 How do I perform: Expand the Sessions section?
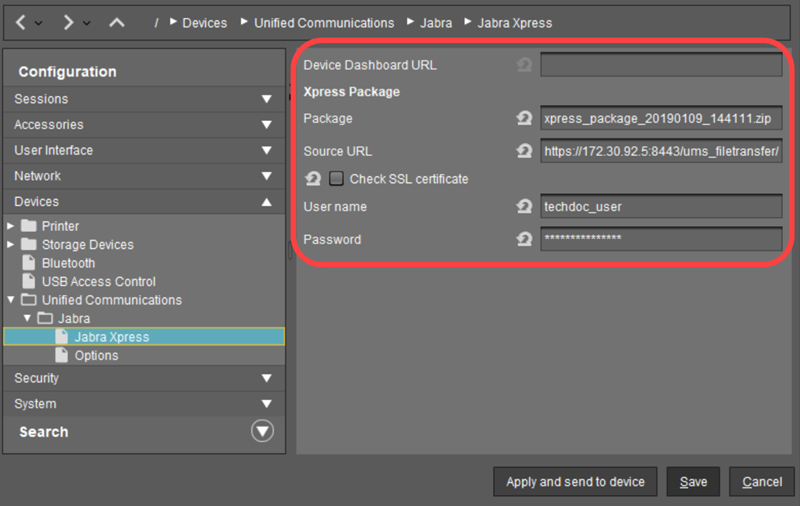pos(266,99)
